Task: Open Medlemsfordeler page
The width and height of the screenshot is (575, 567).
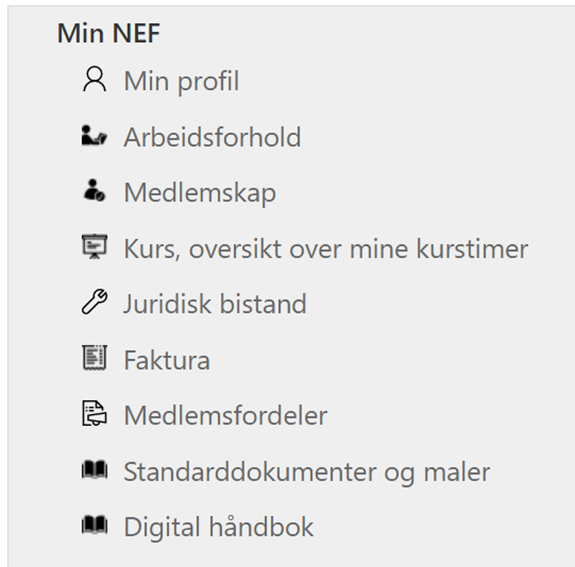Action: tap(226, 416)
